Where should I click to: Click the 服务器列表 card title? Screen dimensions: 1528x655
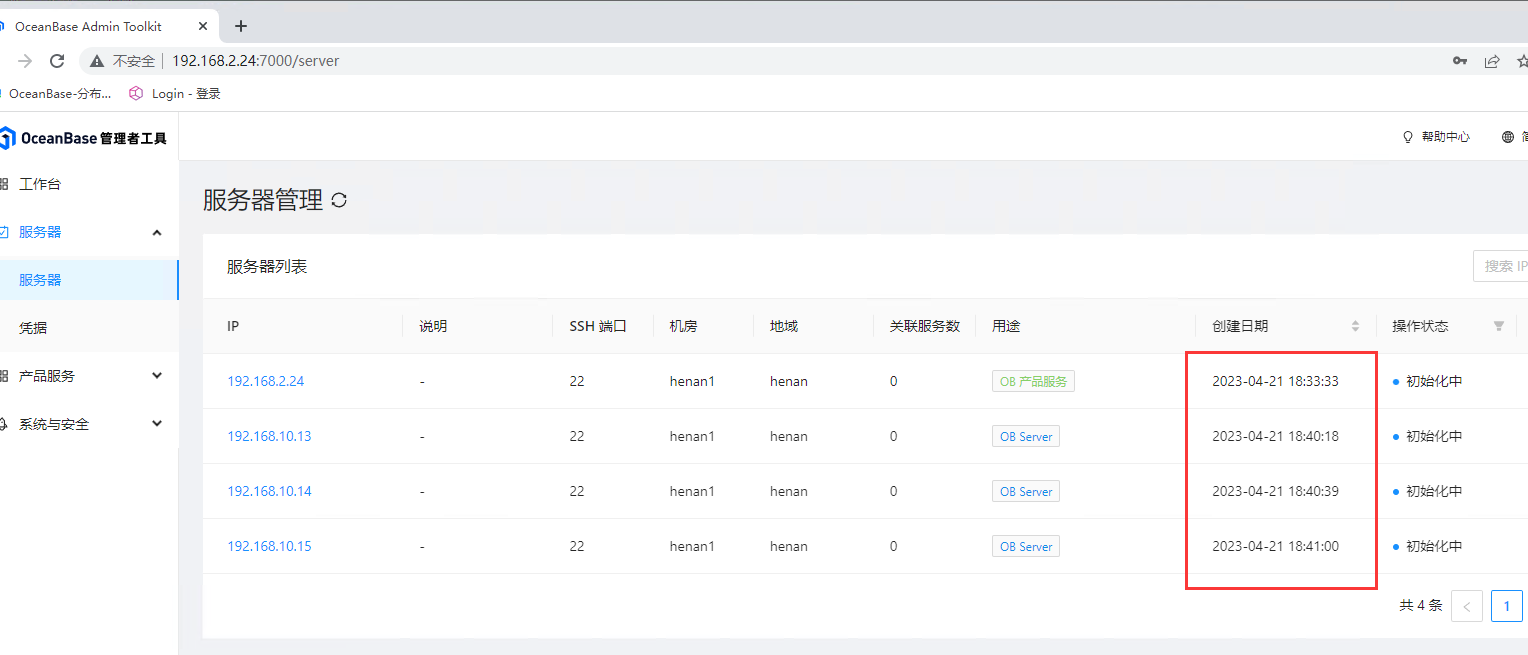267,266
